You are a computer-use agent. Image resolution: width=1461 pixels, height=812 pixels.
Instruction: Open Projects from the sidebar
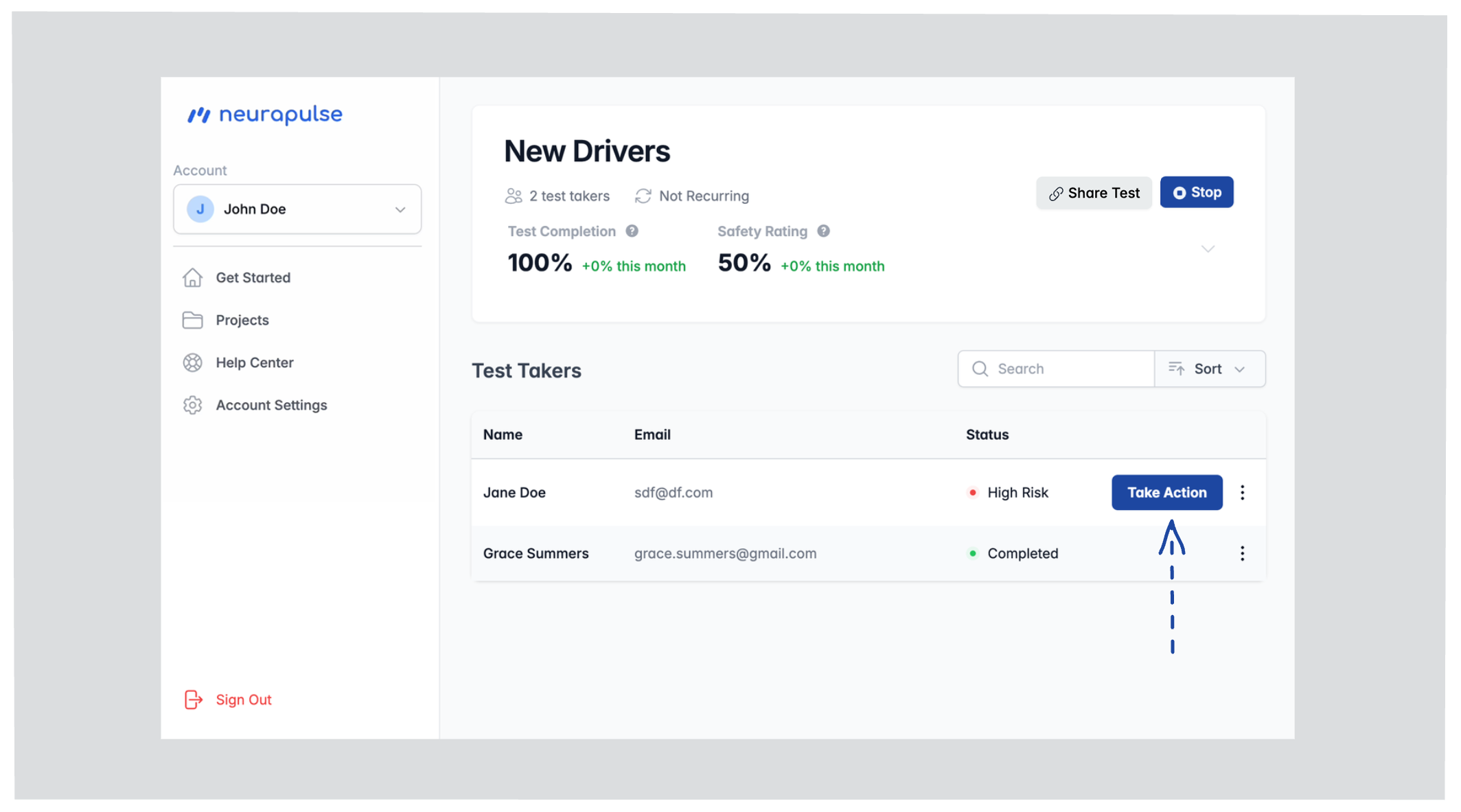pos(242,320)
